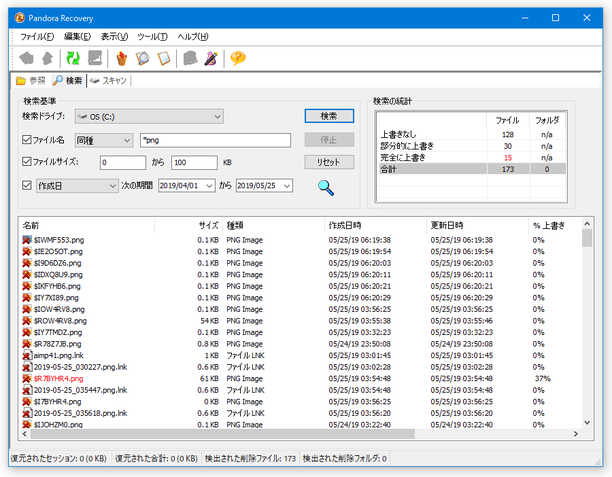Click the minimum file size field 0
The image size is (612, 477).
coord(123,162)
